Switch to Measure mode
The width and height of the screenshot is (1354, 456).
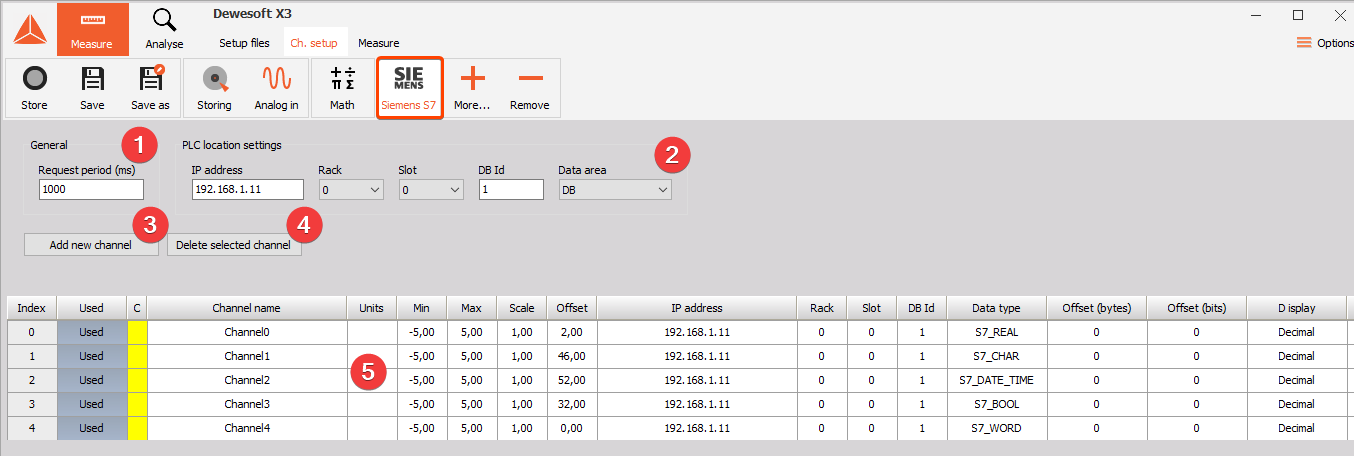92,29
